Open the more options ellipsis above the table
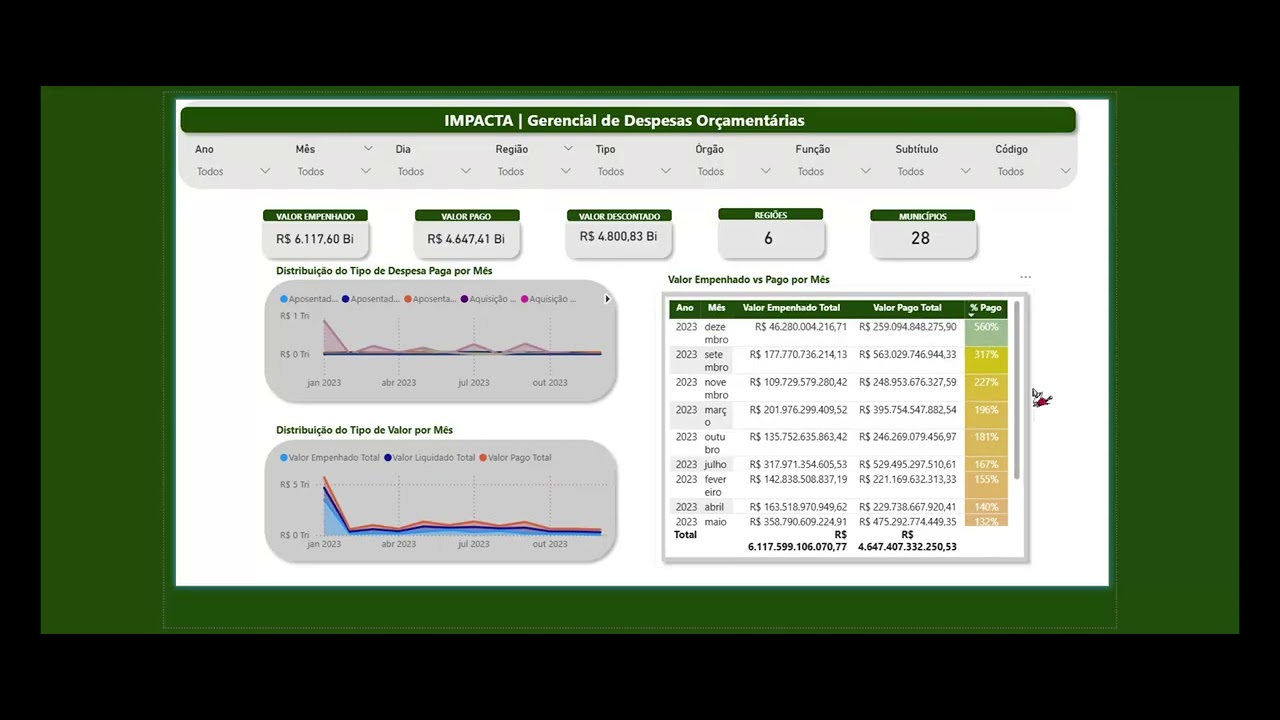The image size is (1280, 720). point(1025,277)
